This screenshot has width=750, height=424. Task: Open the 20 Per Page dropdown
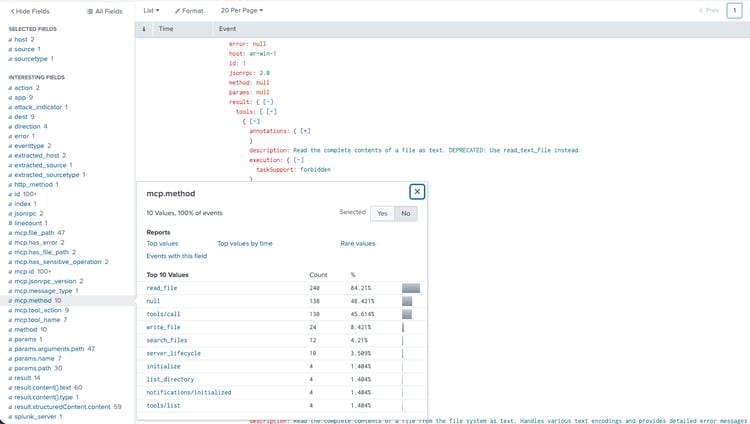242,11
